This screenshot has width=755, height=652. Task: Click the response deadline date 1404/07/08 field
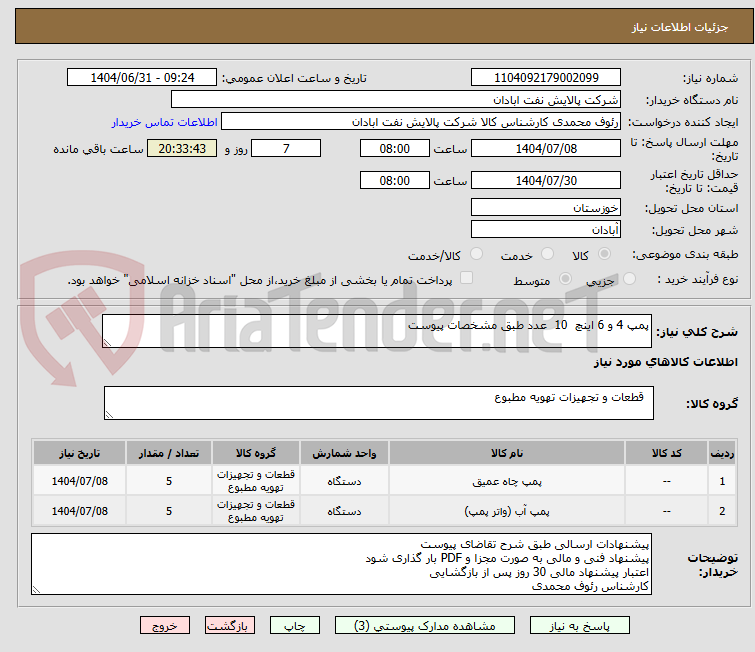(x=546, y=148)
